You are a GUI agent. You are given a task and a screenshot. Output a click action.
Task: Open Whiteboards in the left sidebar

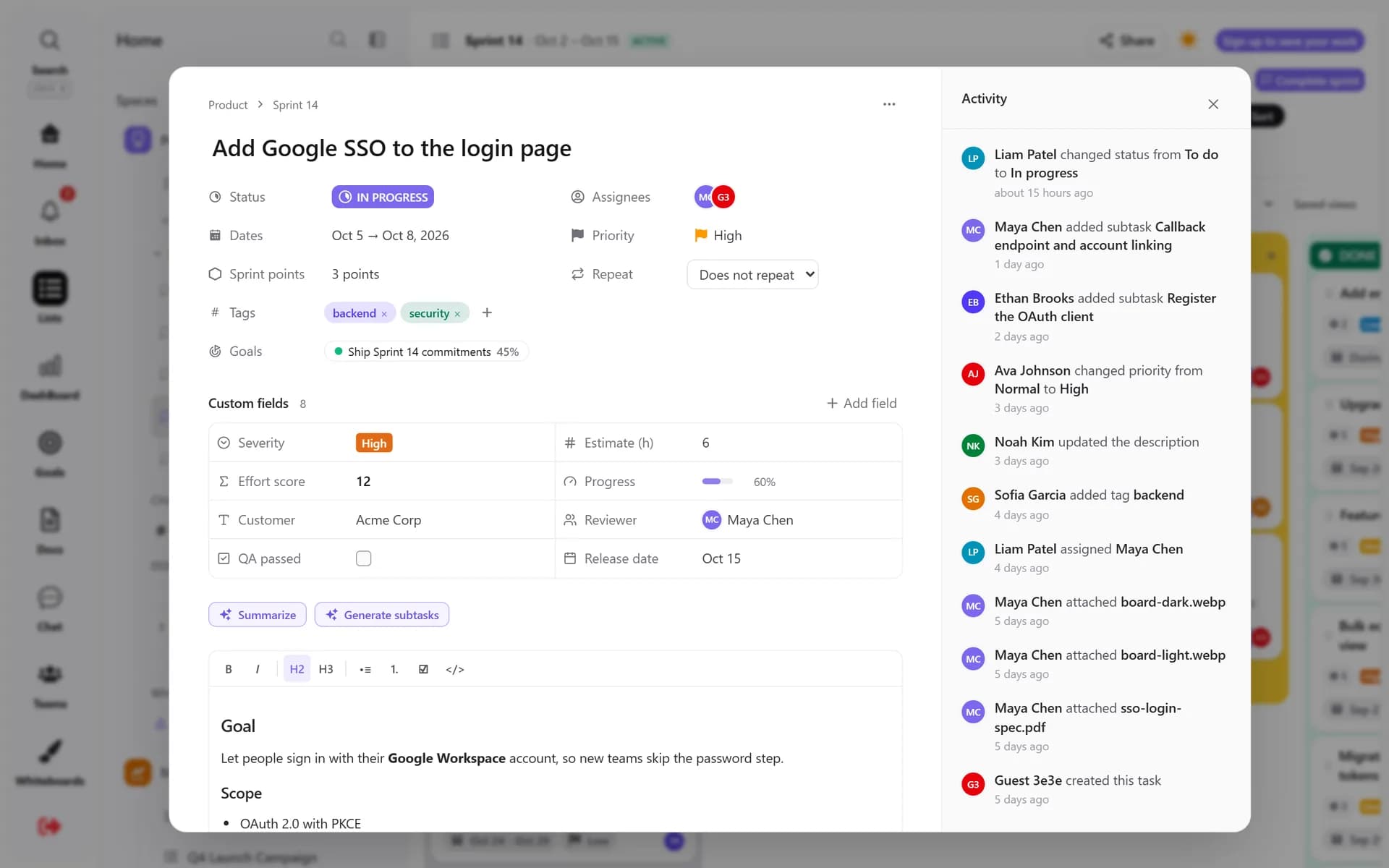click(x=49, y=762)
